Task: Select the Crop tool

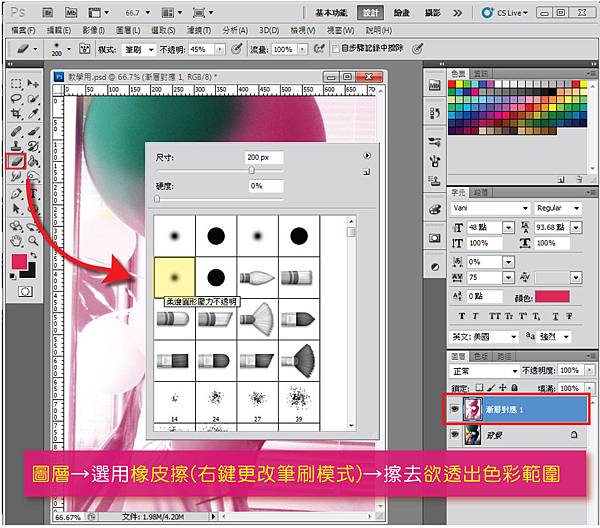Action: point(16,114)
